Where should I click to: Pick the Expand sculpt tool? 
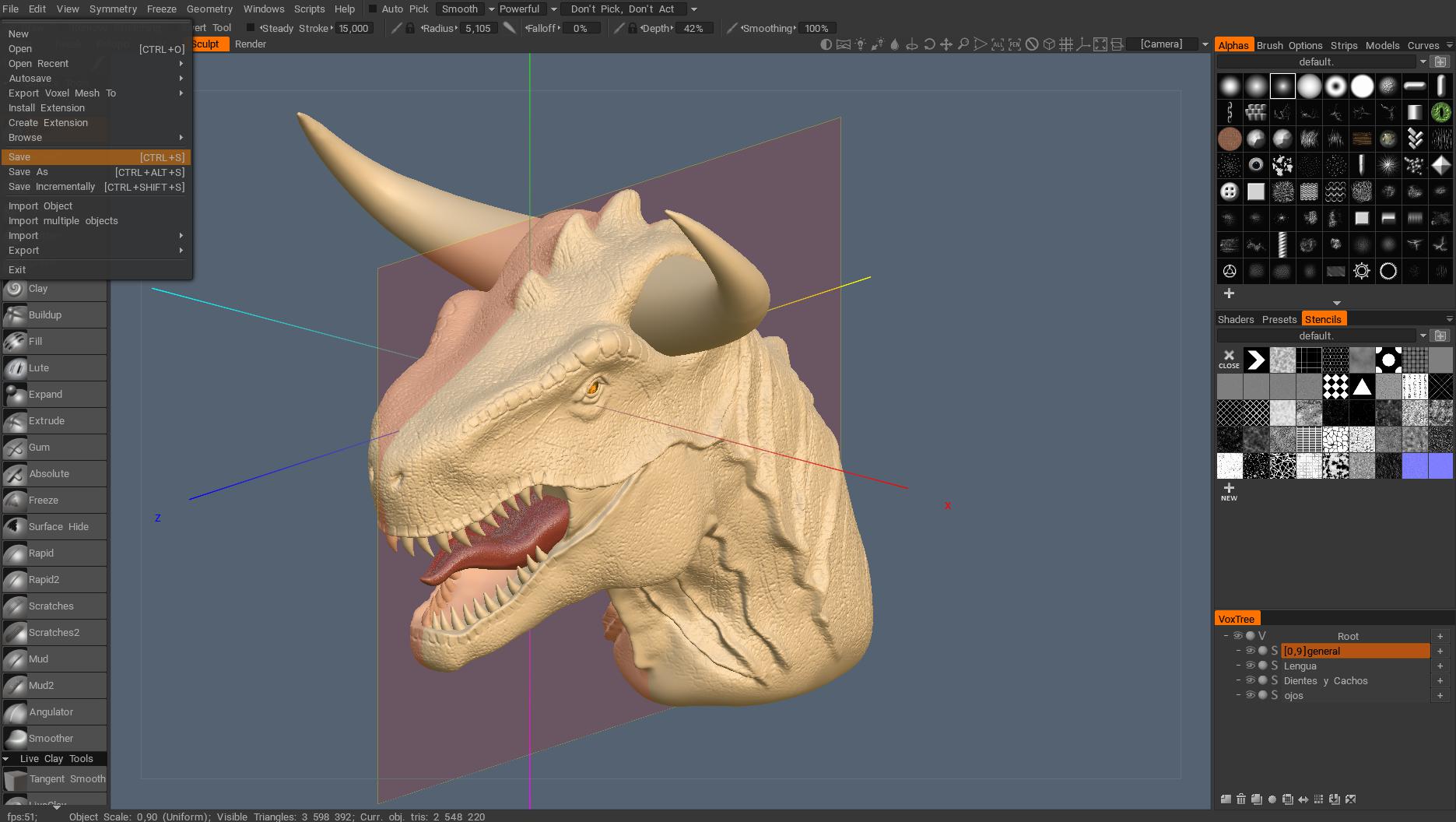(x=54, y=395)
